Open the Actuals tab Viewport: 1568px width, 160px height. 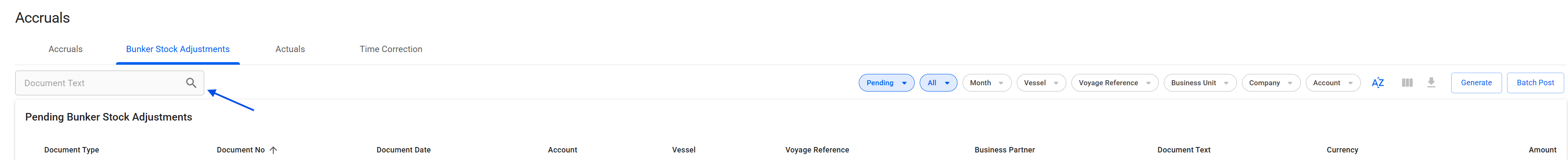[x=290, y=49]
